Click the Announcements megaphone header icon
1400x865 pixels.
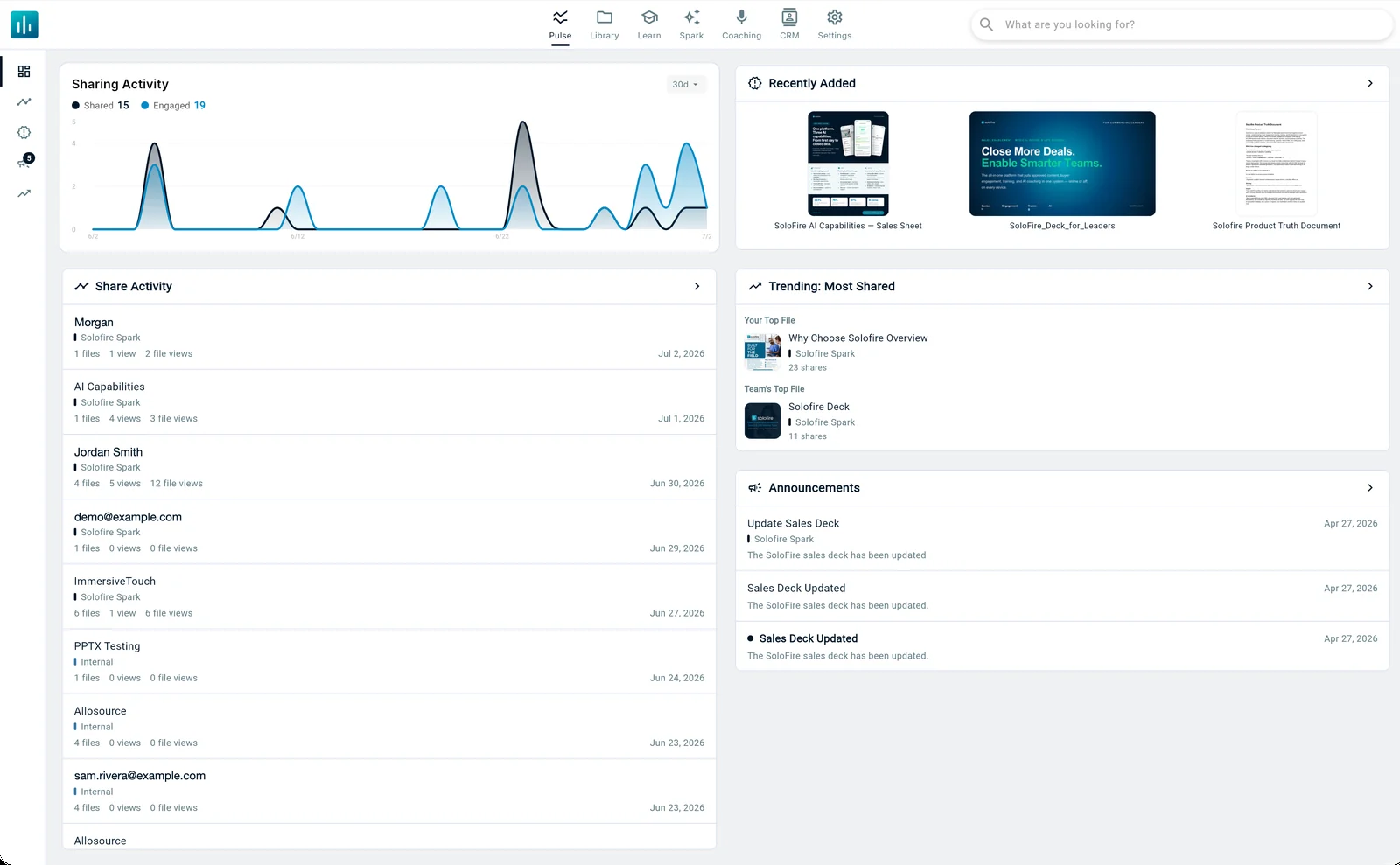tap(755, 488)
